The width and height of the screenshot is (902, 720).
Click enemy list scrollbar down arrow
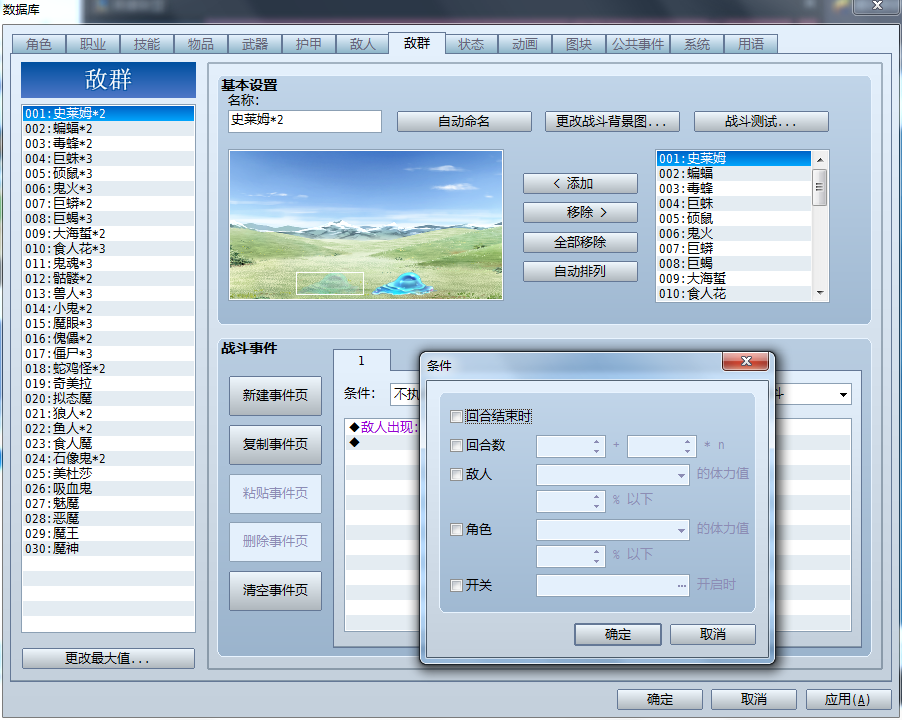click(x=820, y=293)
